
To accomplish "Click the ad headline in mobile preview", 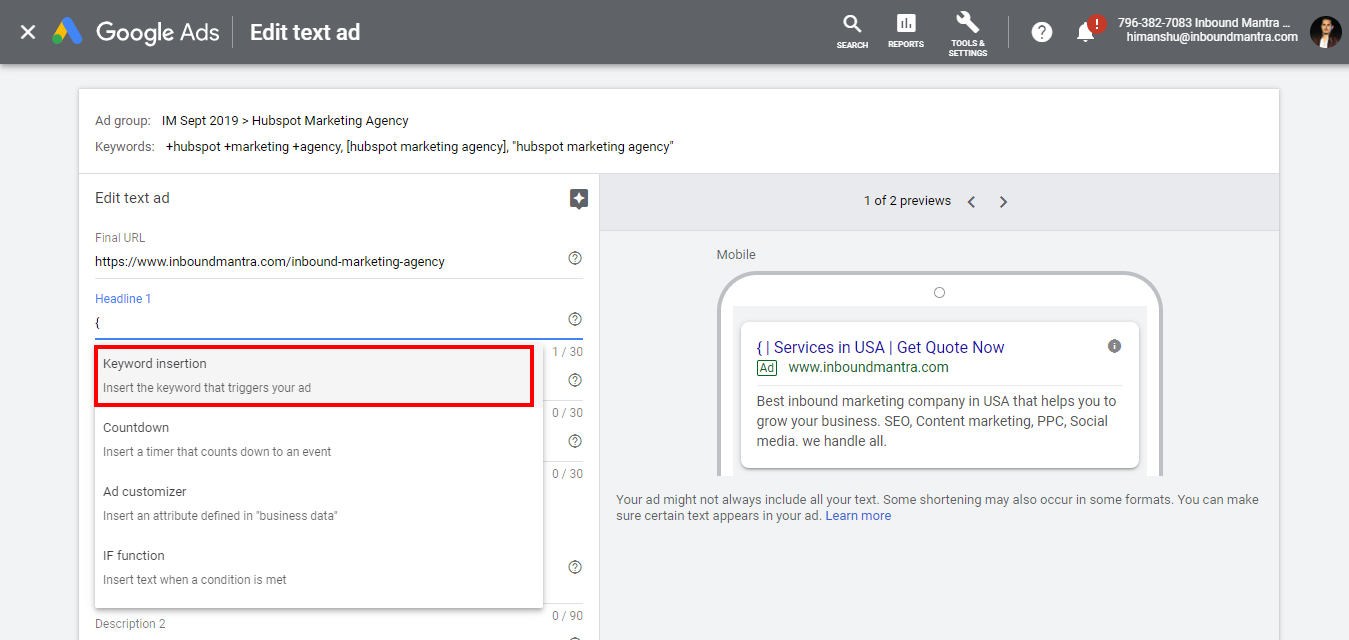I will coord(880,347).
